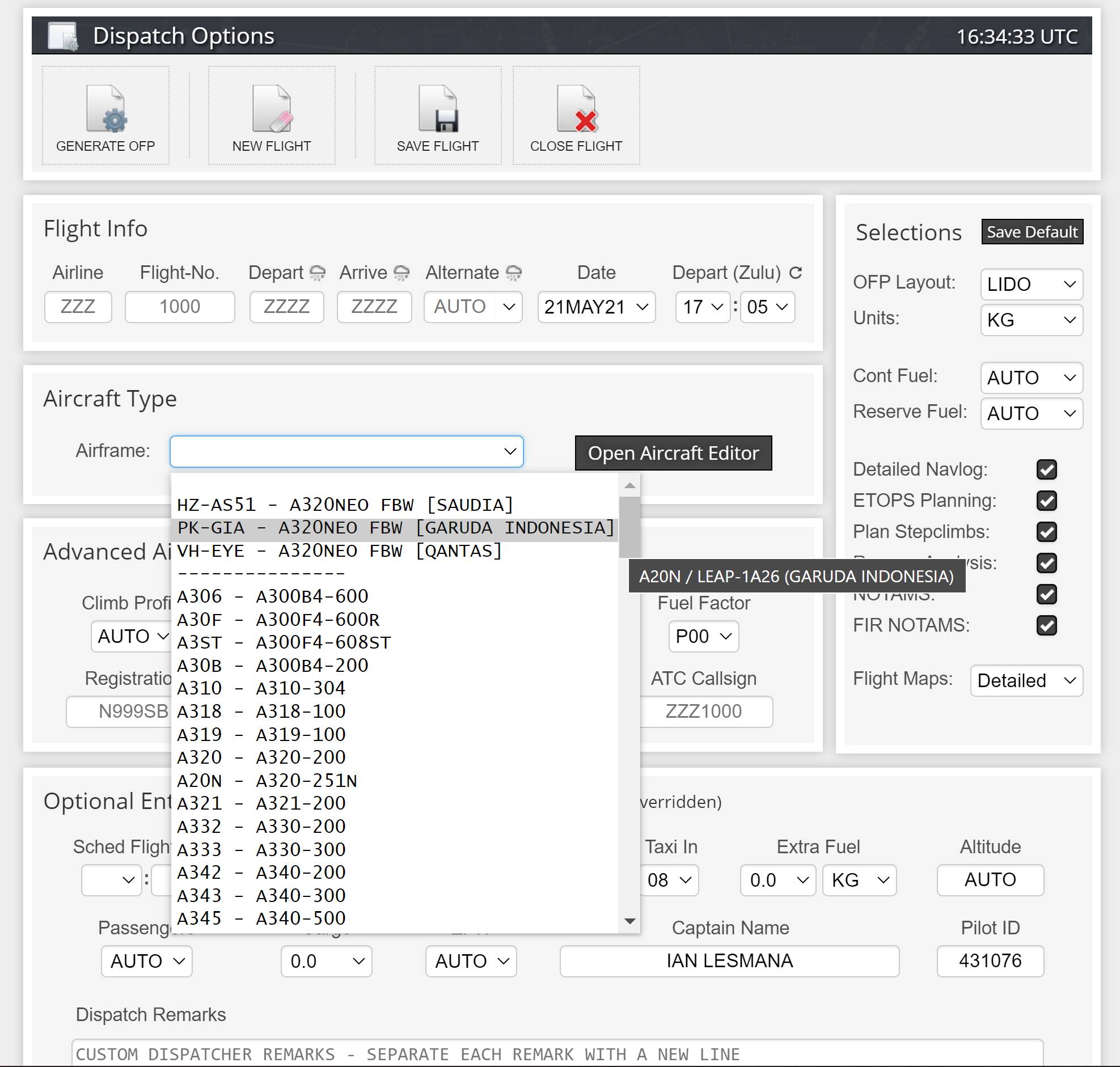Click the Generate OFP gear document icon
Image resolution: width=1120 pixels, height=1067 pixels.
pyautogui.click(x=106, y=108)
